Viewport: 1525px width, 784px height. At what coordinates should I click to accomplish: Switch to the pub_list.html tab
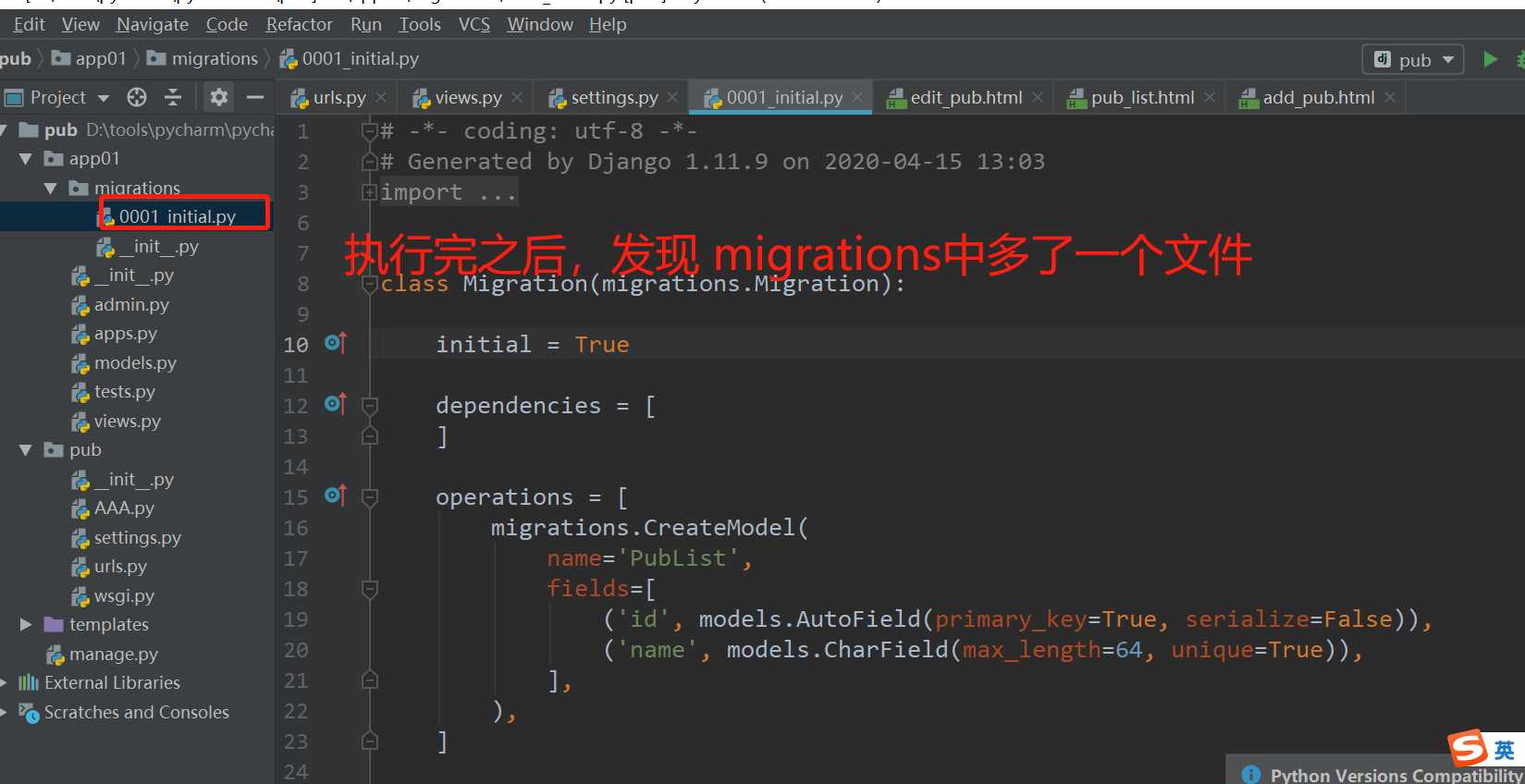click(x=1142, y=97)
